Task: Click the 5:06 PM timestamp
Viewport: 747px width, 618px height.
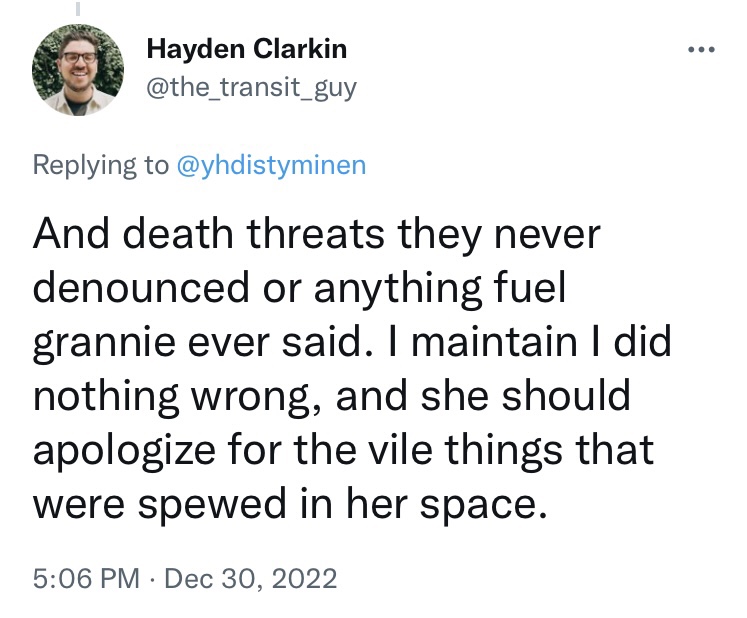Action: click(85, 577)
